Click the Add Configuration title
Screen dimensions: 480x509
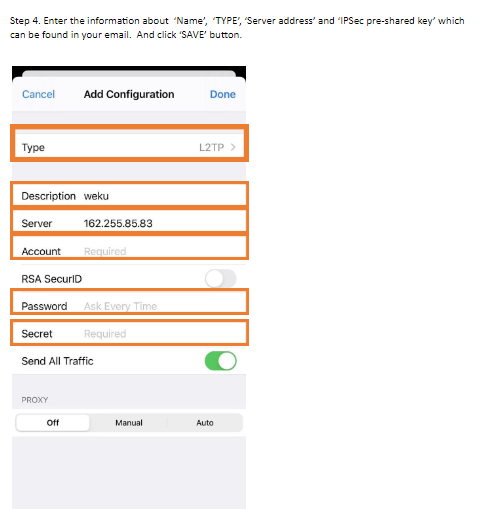click(x=129, y=94)
